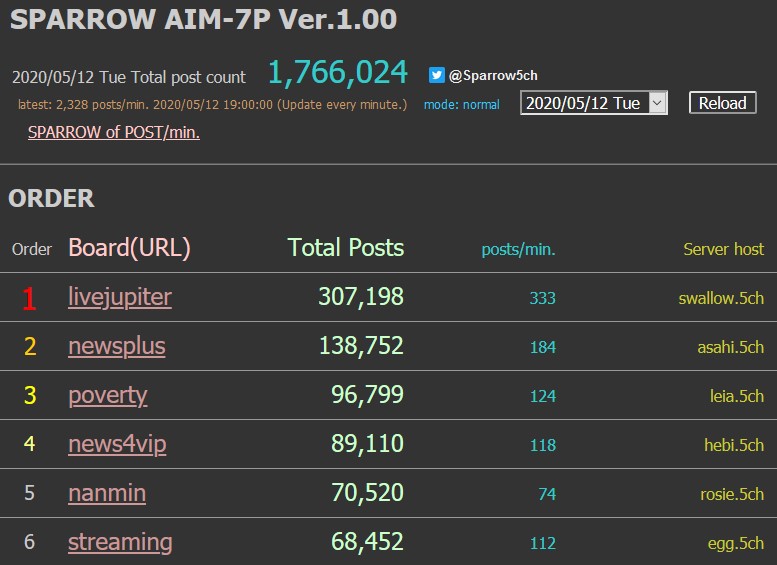Open the newsplus board link
Image resolution: width=777 pixels, height=565 pixels.
click(117, 346)
